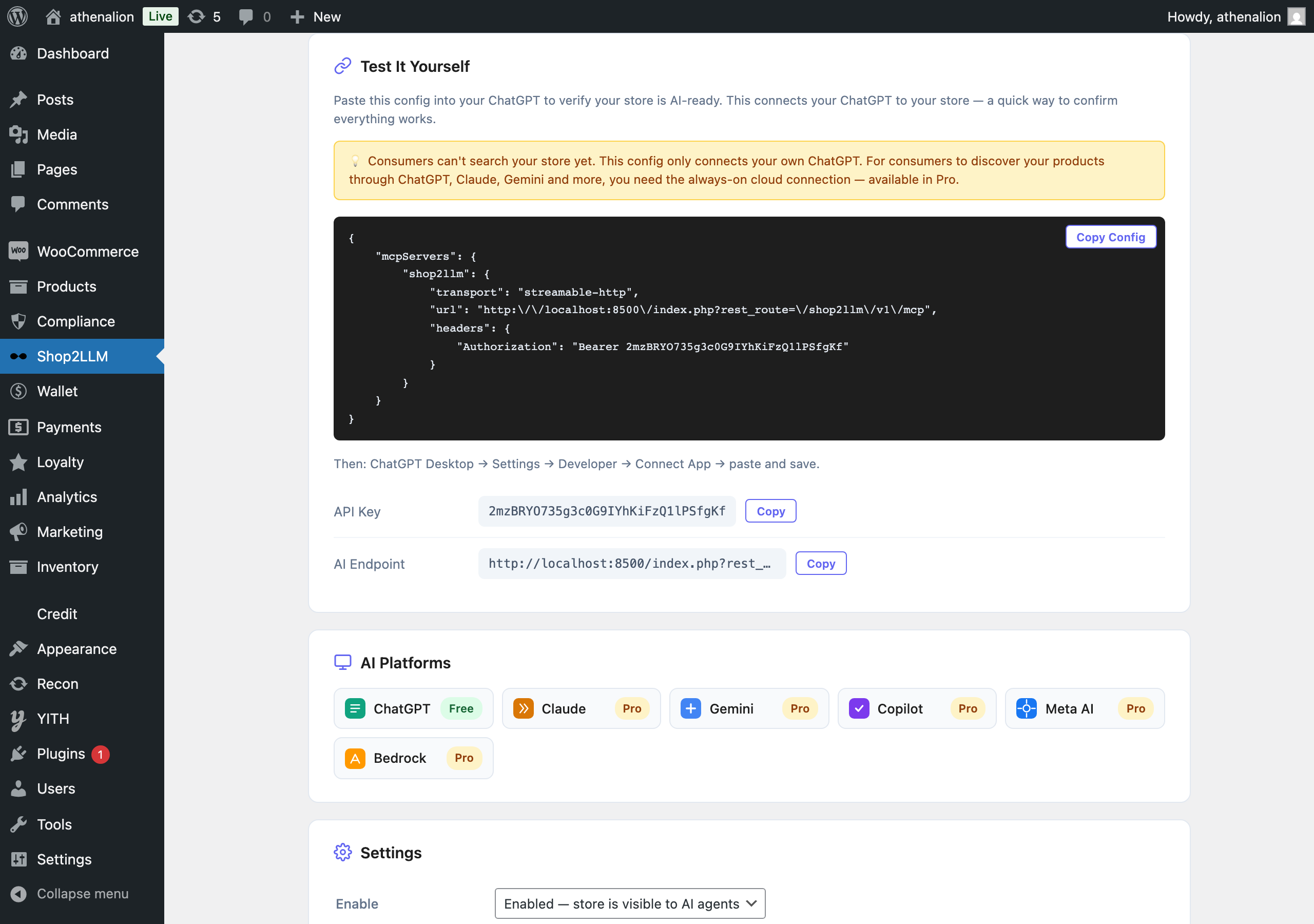Open the athenalion site home icon

coord(53,16)
